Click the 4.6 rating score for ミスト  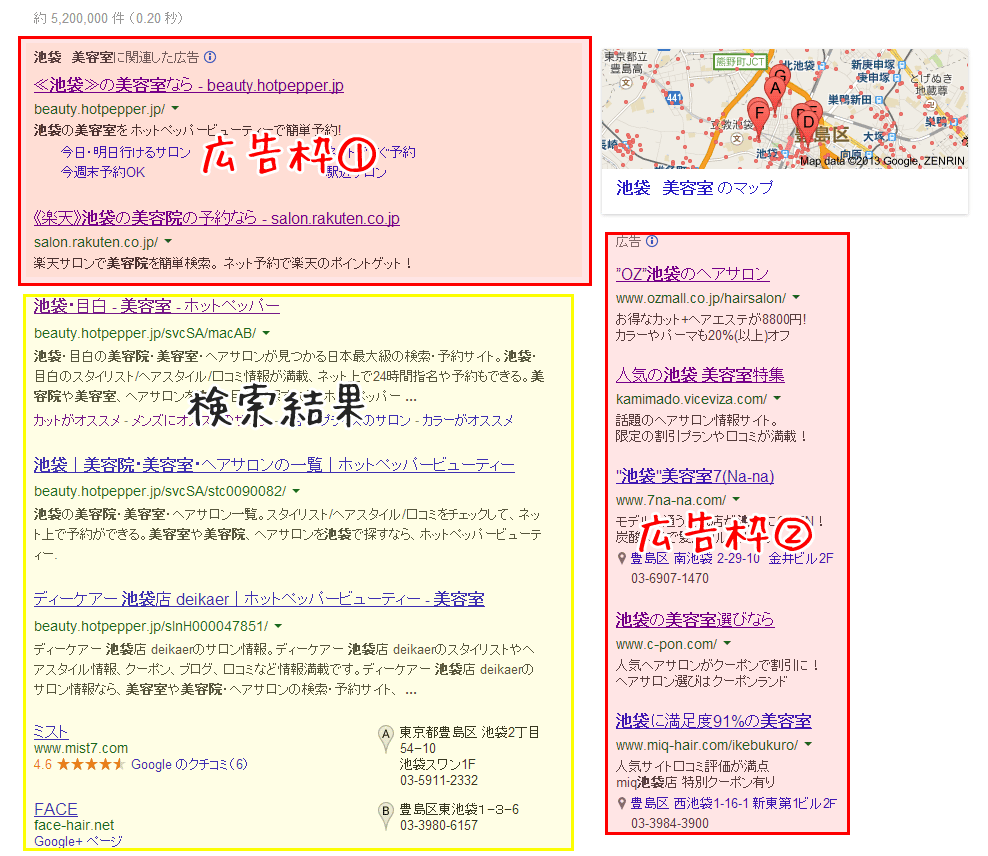(x=43, y=765)
